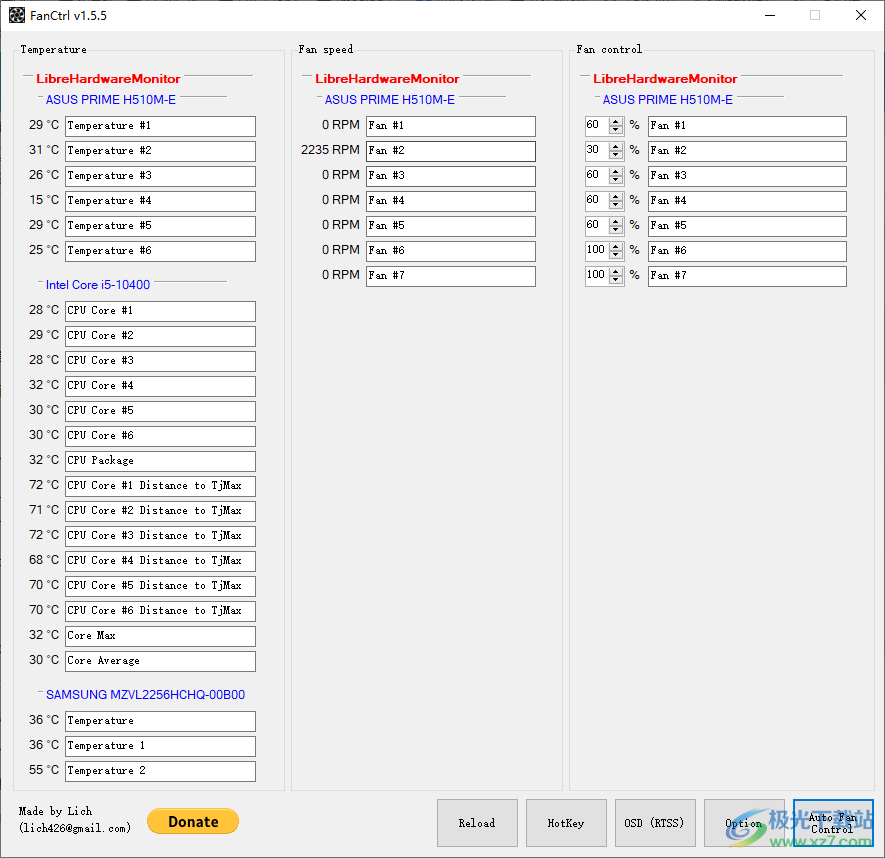Decrease Fan #7 control percentage with down arrow

pos(616,280)
